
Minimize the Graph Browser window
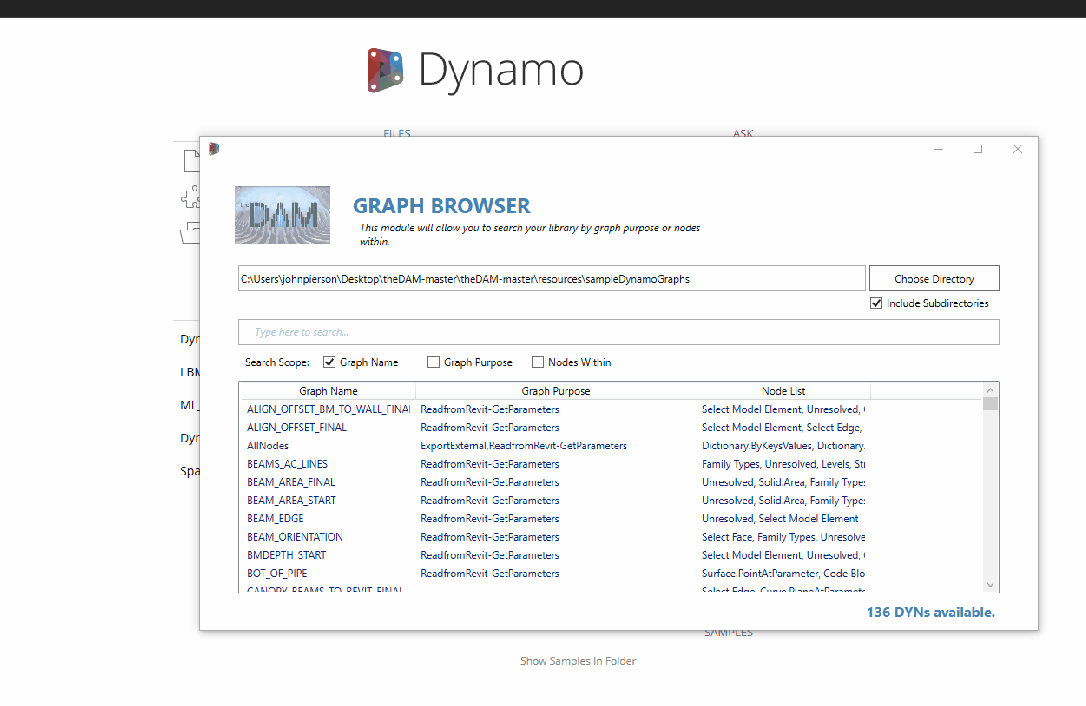click(x=940, y=149)
